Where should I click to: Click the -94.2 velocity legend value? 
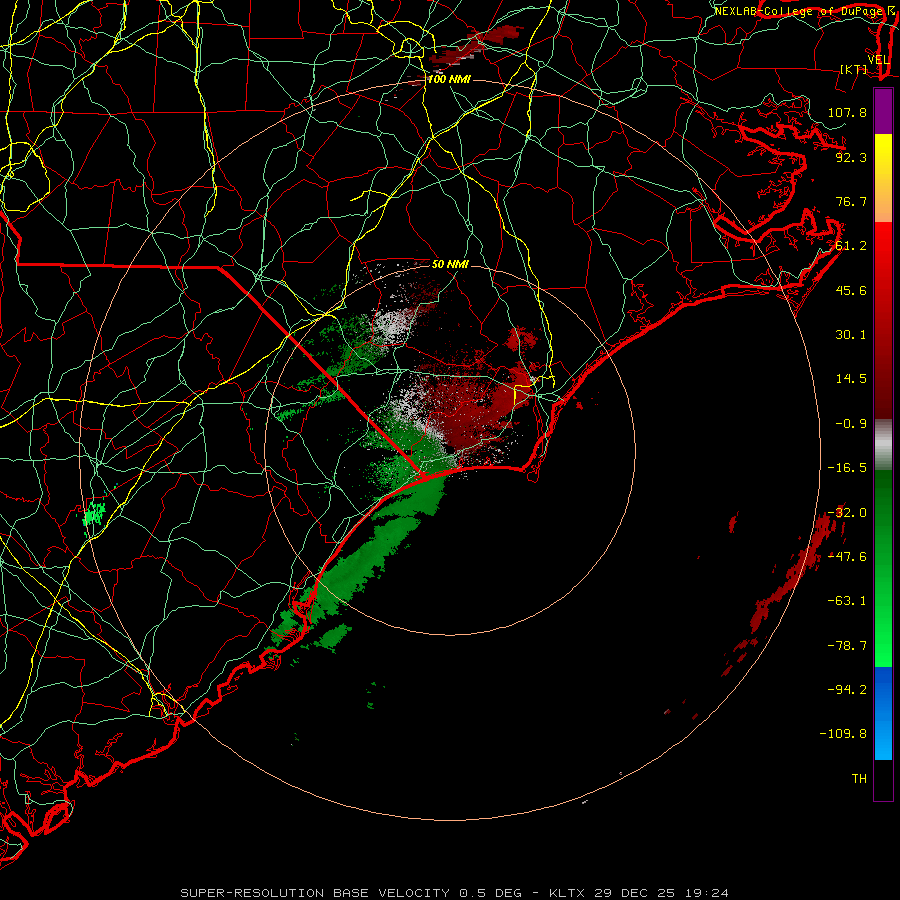click(847, 689)
